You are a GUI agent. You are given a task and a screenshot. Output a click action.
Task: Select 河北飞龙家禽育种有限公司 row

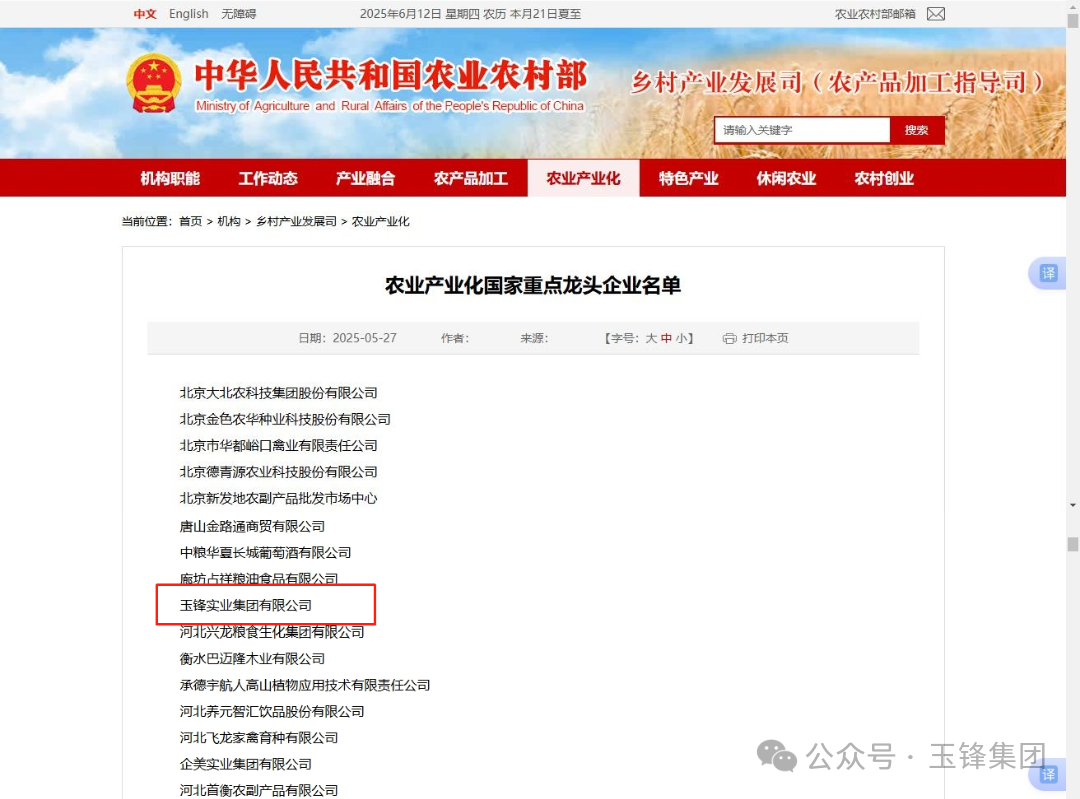[x=259, y=738]
